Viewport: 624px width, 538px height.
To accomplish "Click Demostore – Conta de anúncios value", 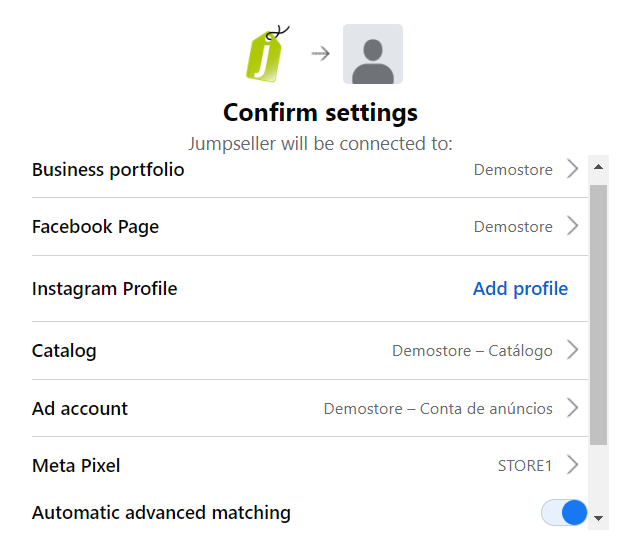I will 438,408.
